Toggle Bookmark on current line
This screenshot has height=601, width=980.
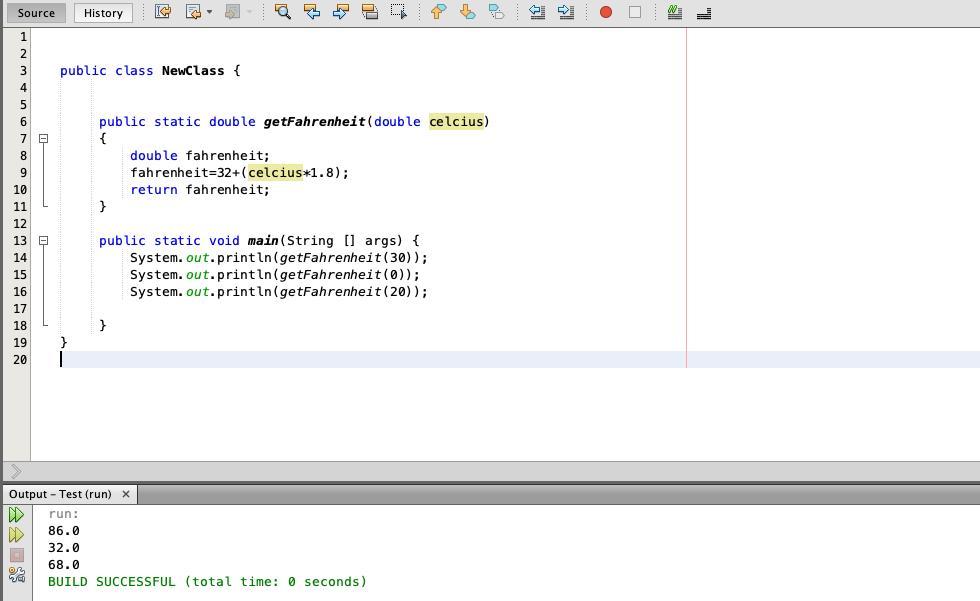(x=496, y=12)
